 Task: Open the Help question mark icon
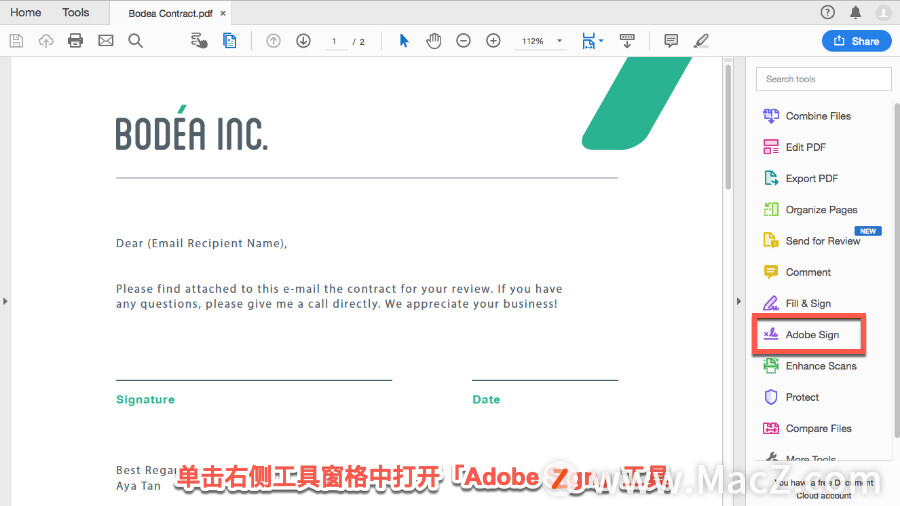coord(827,12)
